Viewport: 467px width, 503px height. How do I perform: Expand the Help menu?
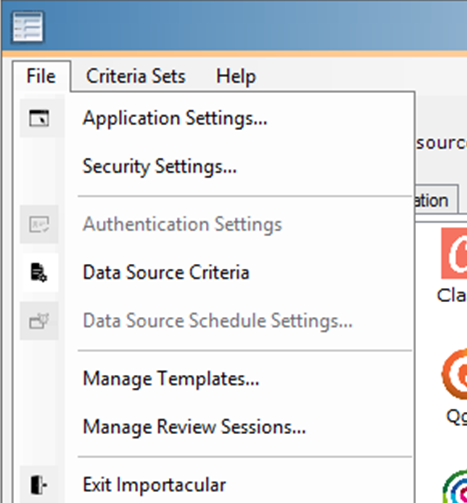pos(236,76)
